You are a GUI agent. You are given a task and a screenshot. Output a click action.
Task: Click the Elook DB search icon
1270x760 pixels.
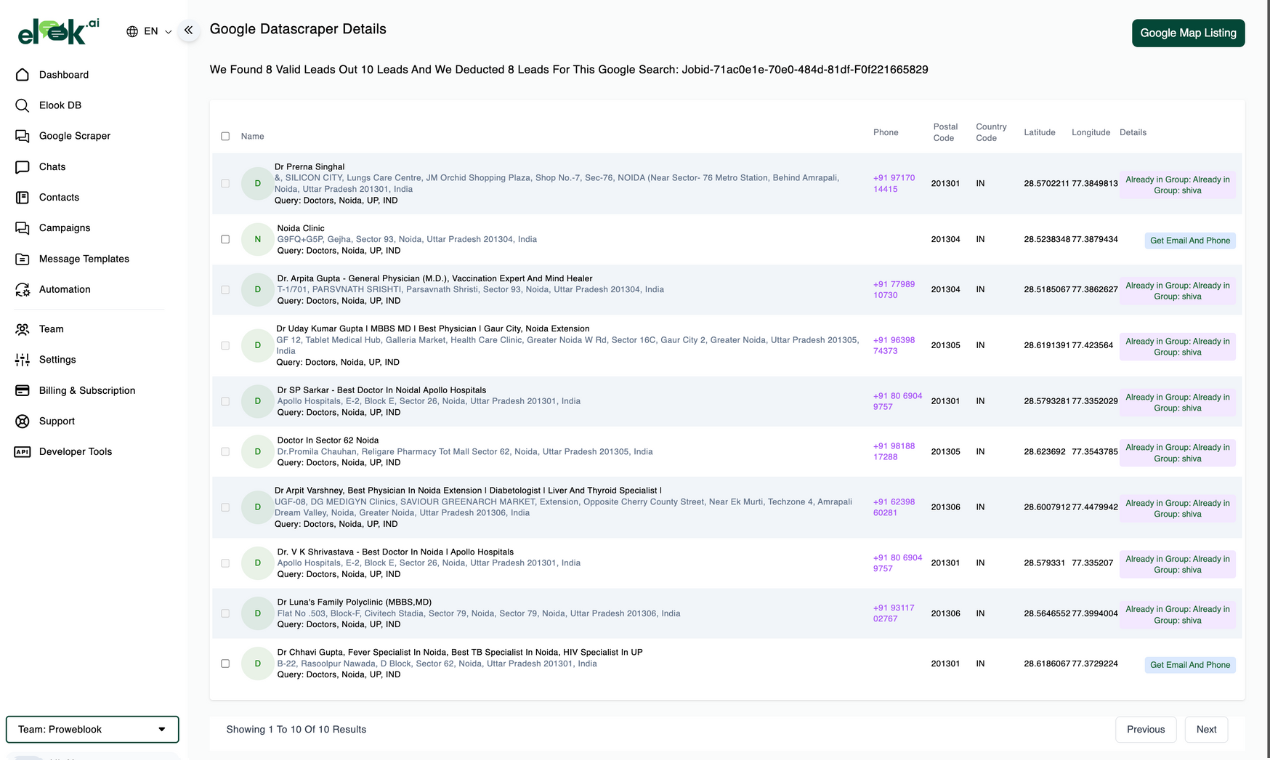[22, 105]
